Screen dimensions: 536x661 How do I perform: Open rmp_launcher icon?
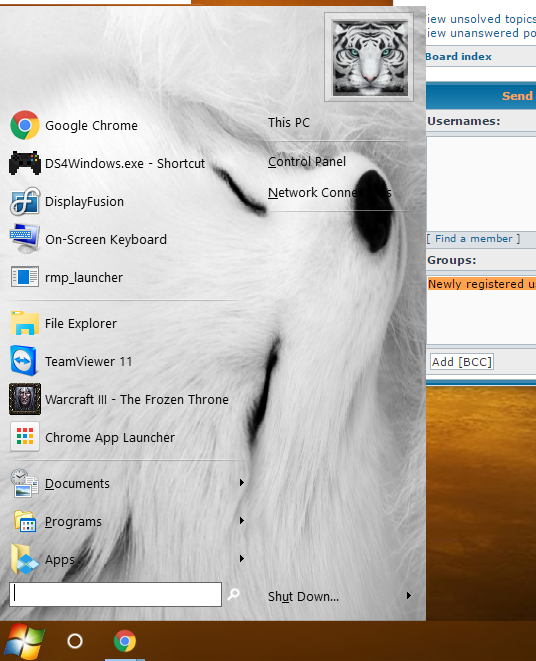(x=25, y=277)
